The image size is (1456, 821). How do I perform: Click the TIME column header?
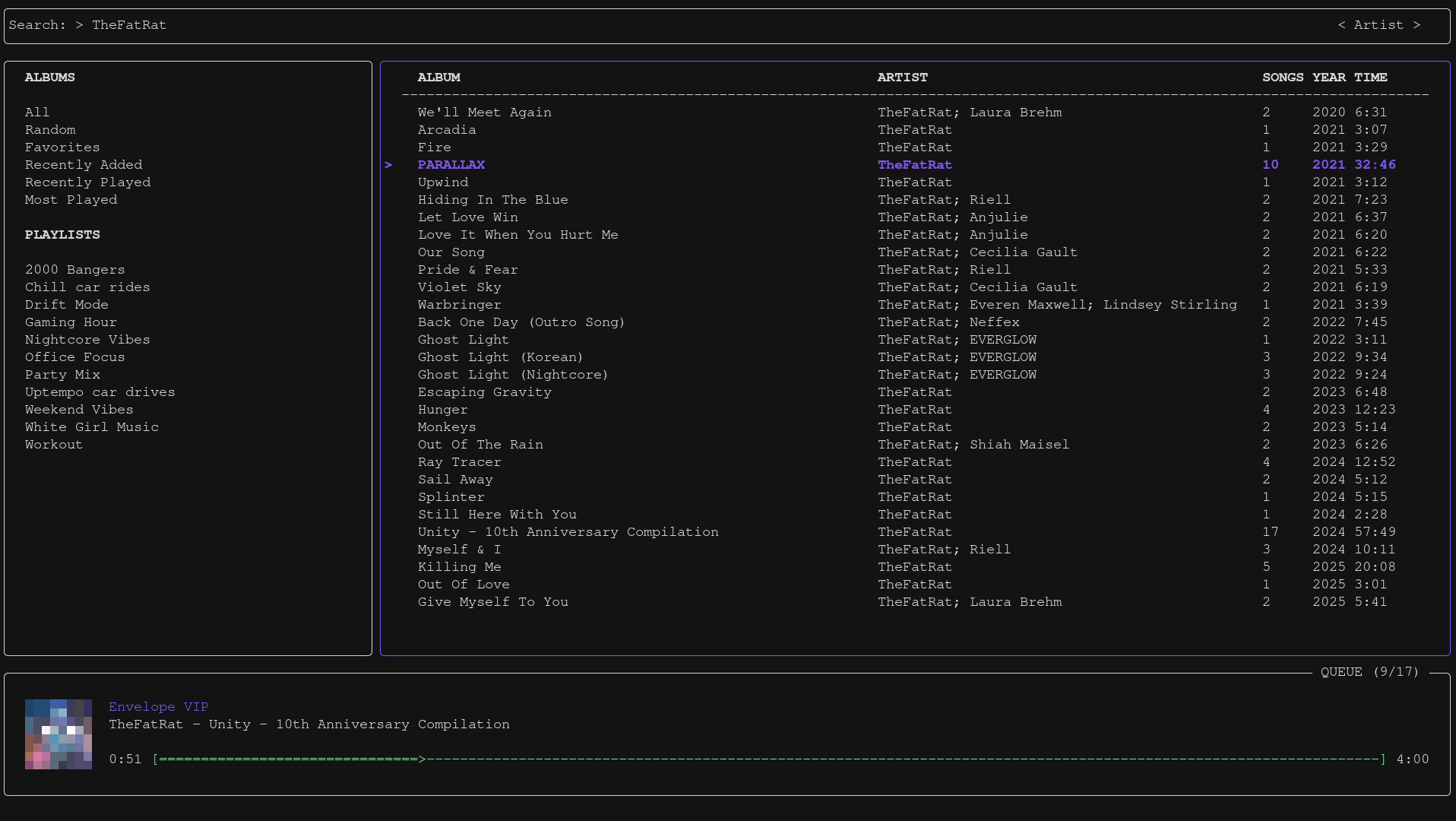pyautogui.click(x=1371, y=78)
